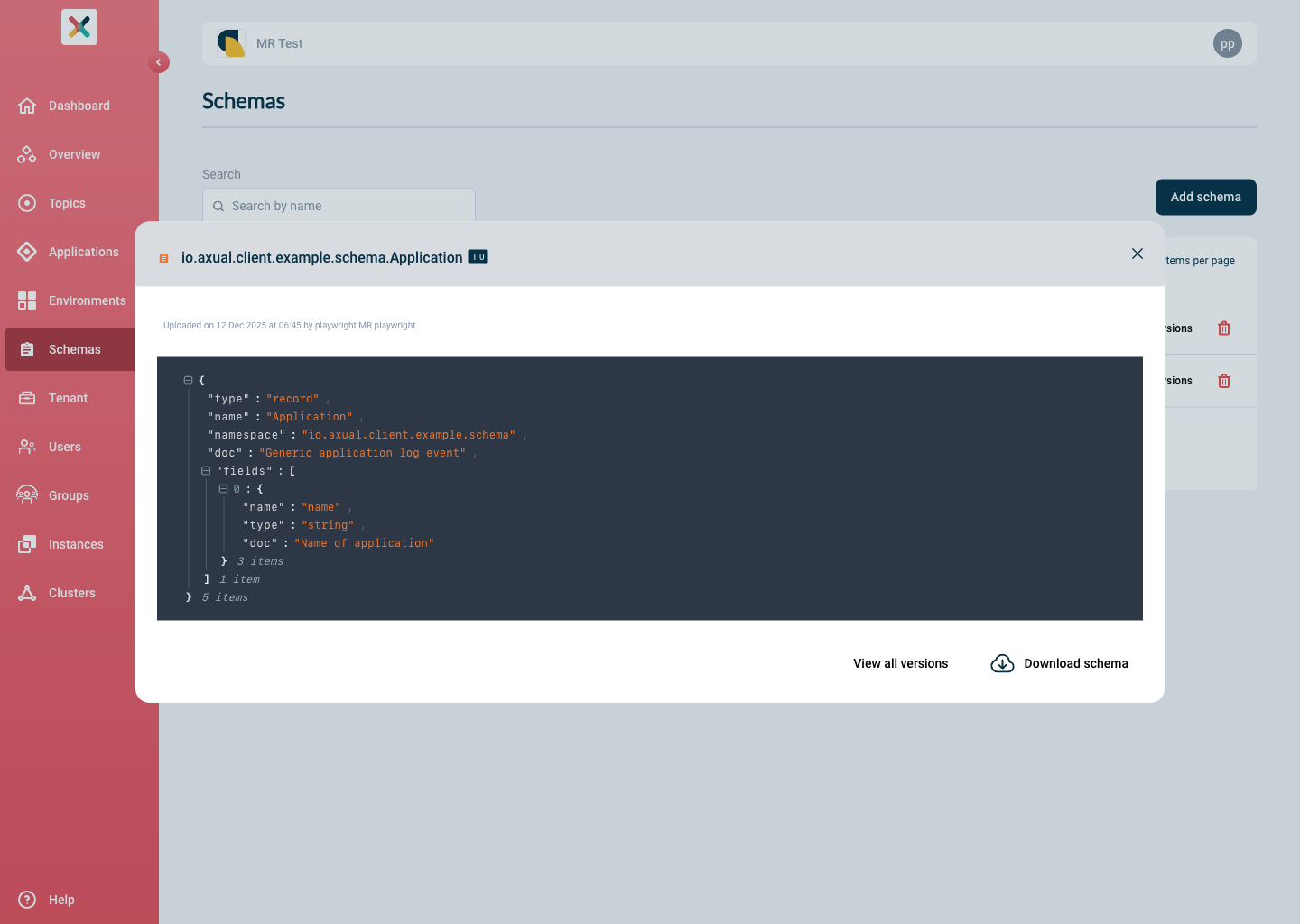Collapse field 0 inside the fields array
Image resolution: width=1300 pixels, height=924 pixels.
[x=222, y=488]
